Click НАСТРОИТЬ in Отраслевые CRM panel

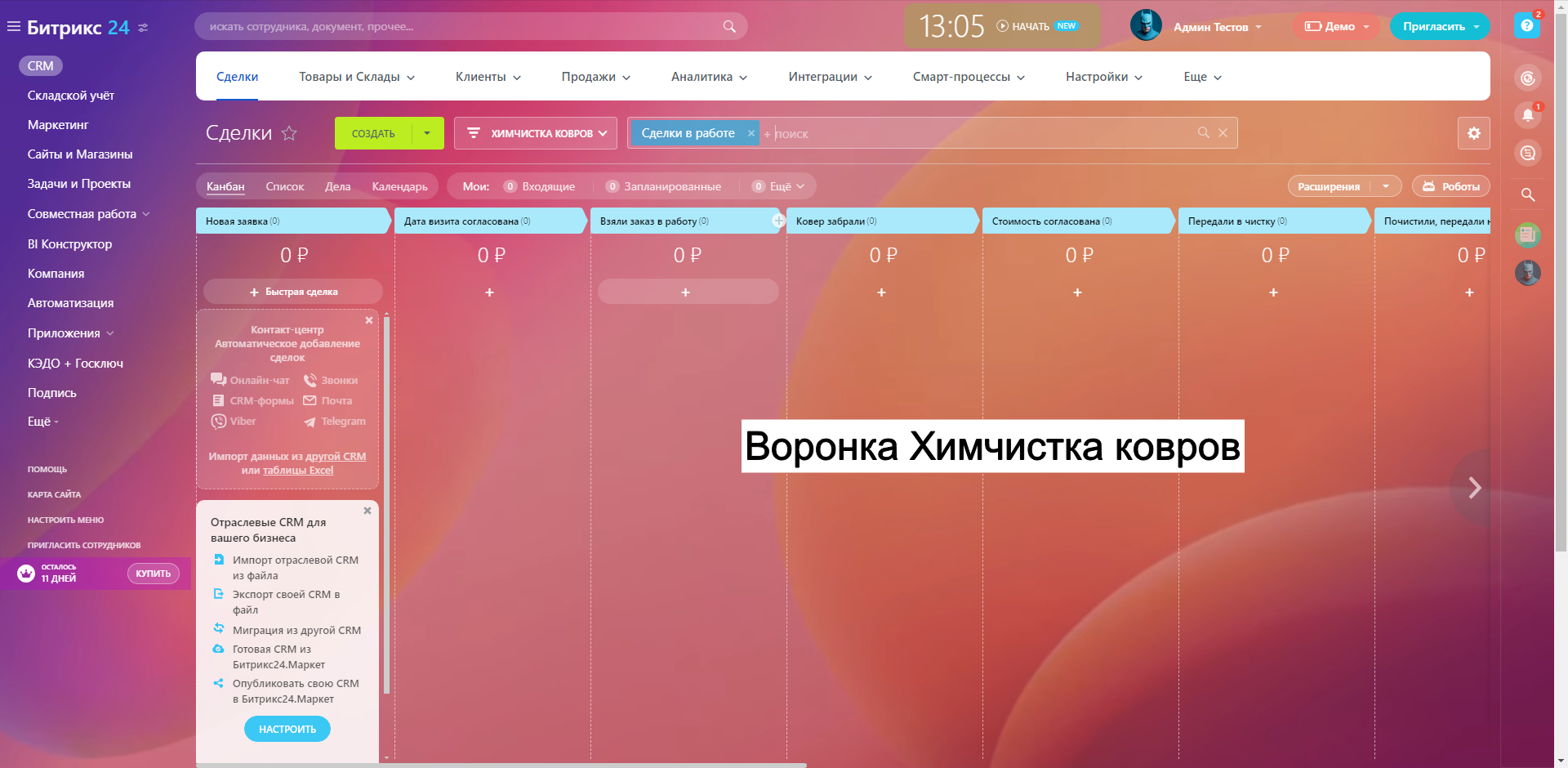tap(287, 729)
